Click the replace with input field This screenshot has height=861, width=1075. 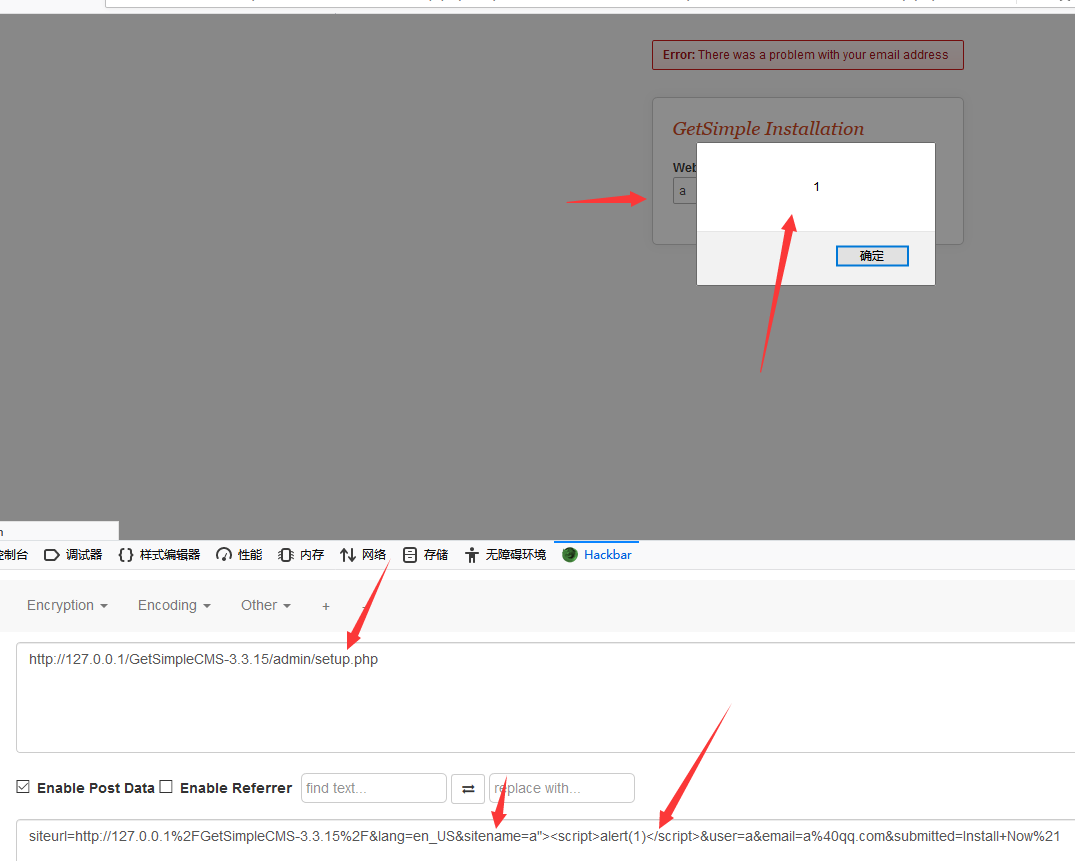click(561, 788)
